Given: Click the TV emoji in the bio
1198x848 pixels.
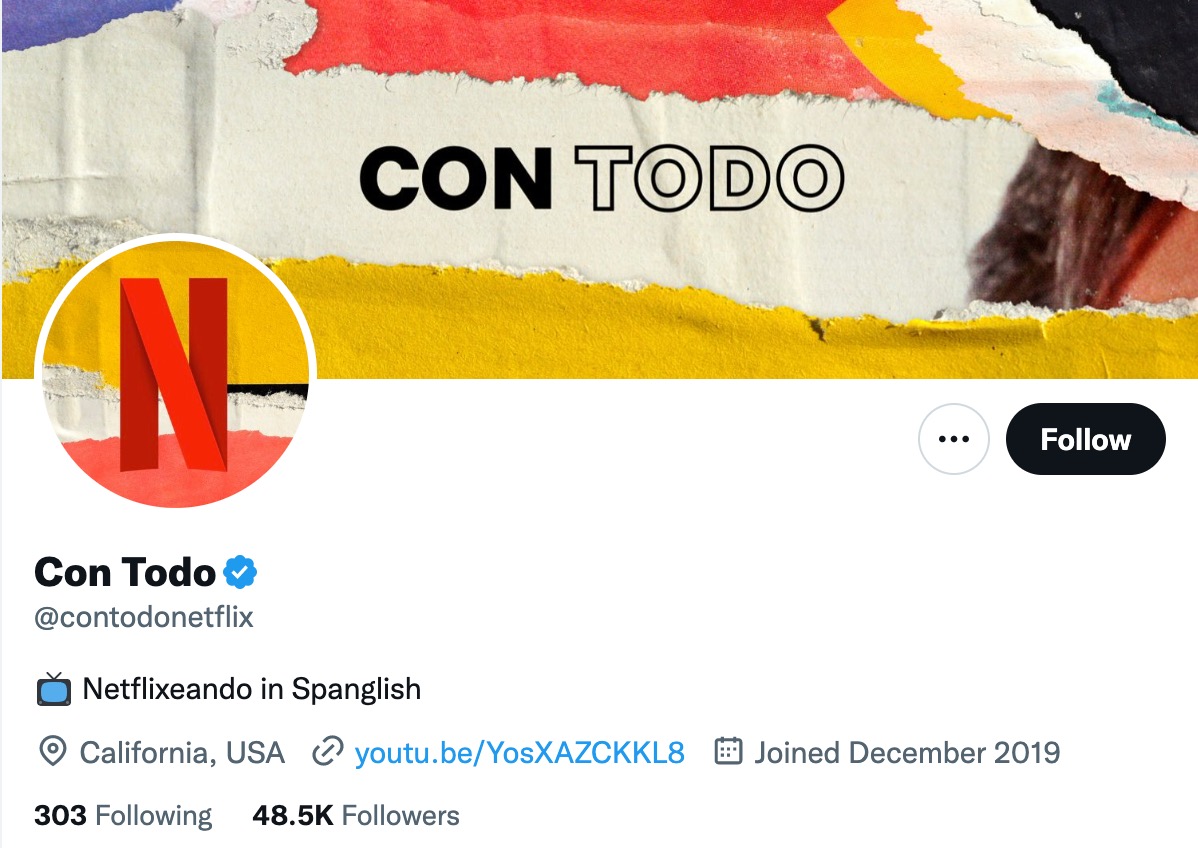Looking at the screenshot, I should coord(53,689).
